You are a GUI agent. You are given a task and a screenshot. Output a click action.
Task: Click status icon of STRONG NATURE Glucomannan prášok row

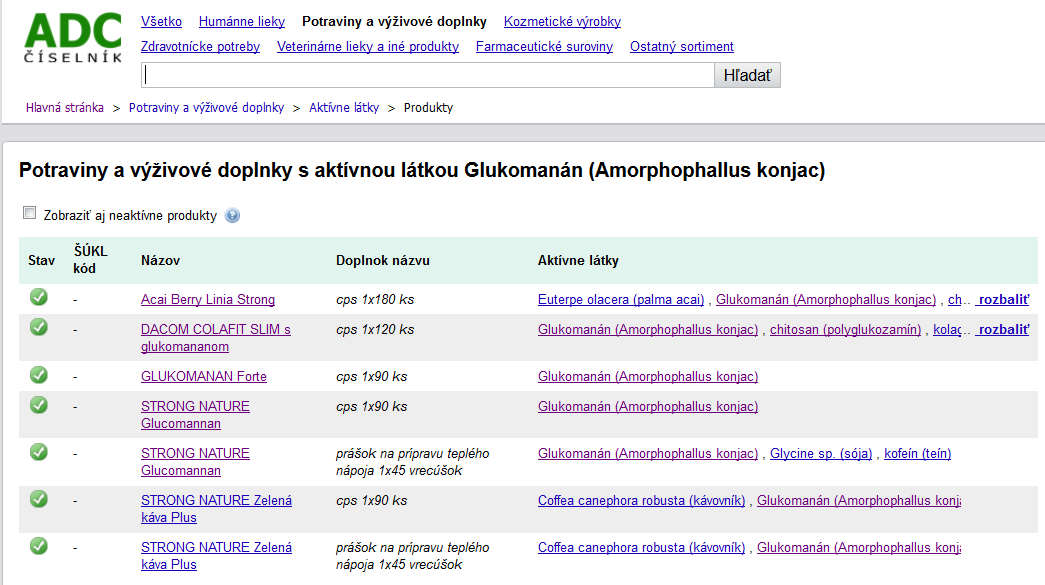(x=39, y=452)
